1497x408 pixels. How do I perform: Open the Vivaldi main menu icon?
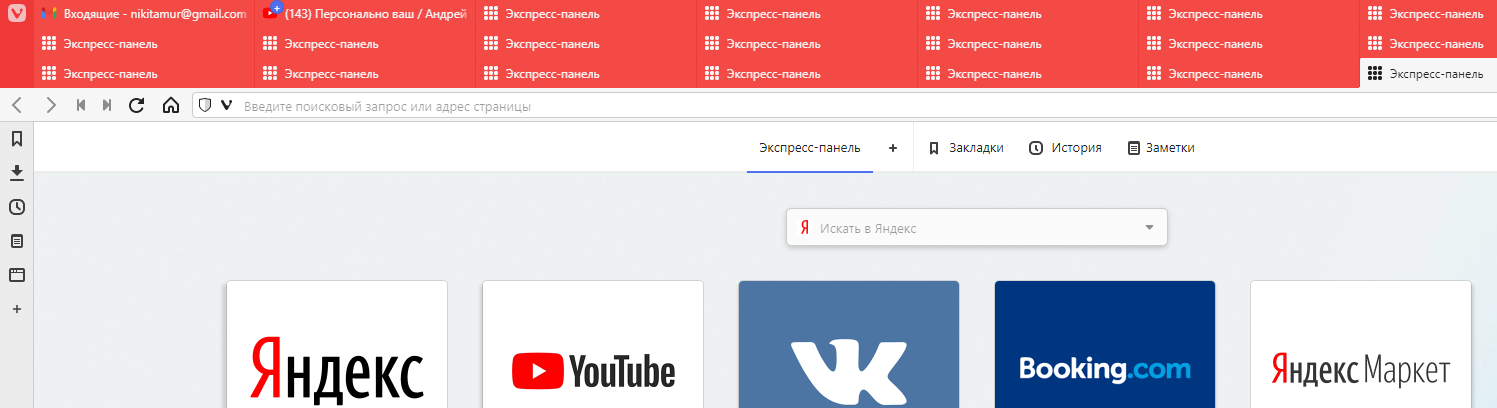[x=16, y=14]
